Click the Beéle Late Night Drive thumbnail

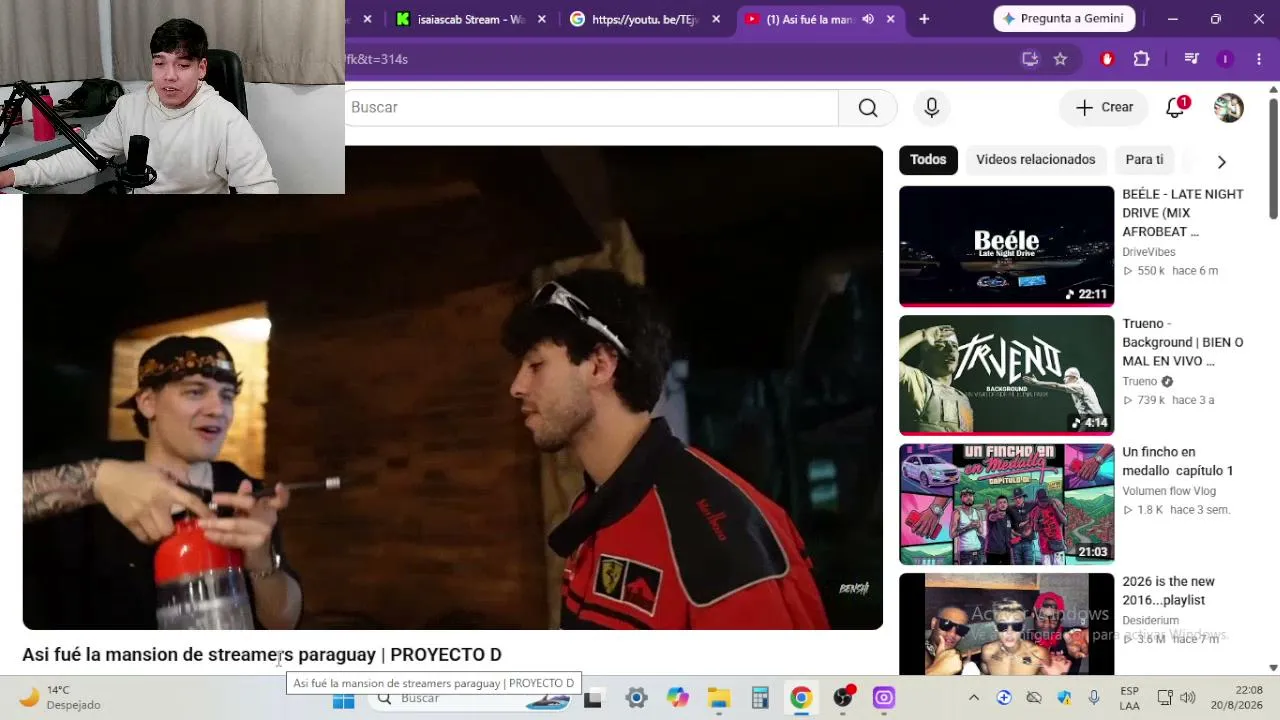coord(1006,246)
